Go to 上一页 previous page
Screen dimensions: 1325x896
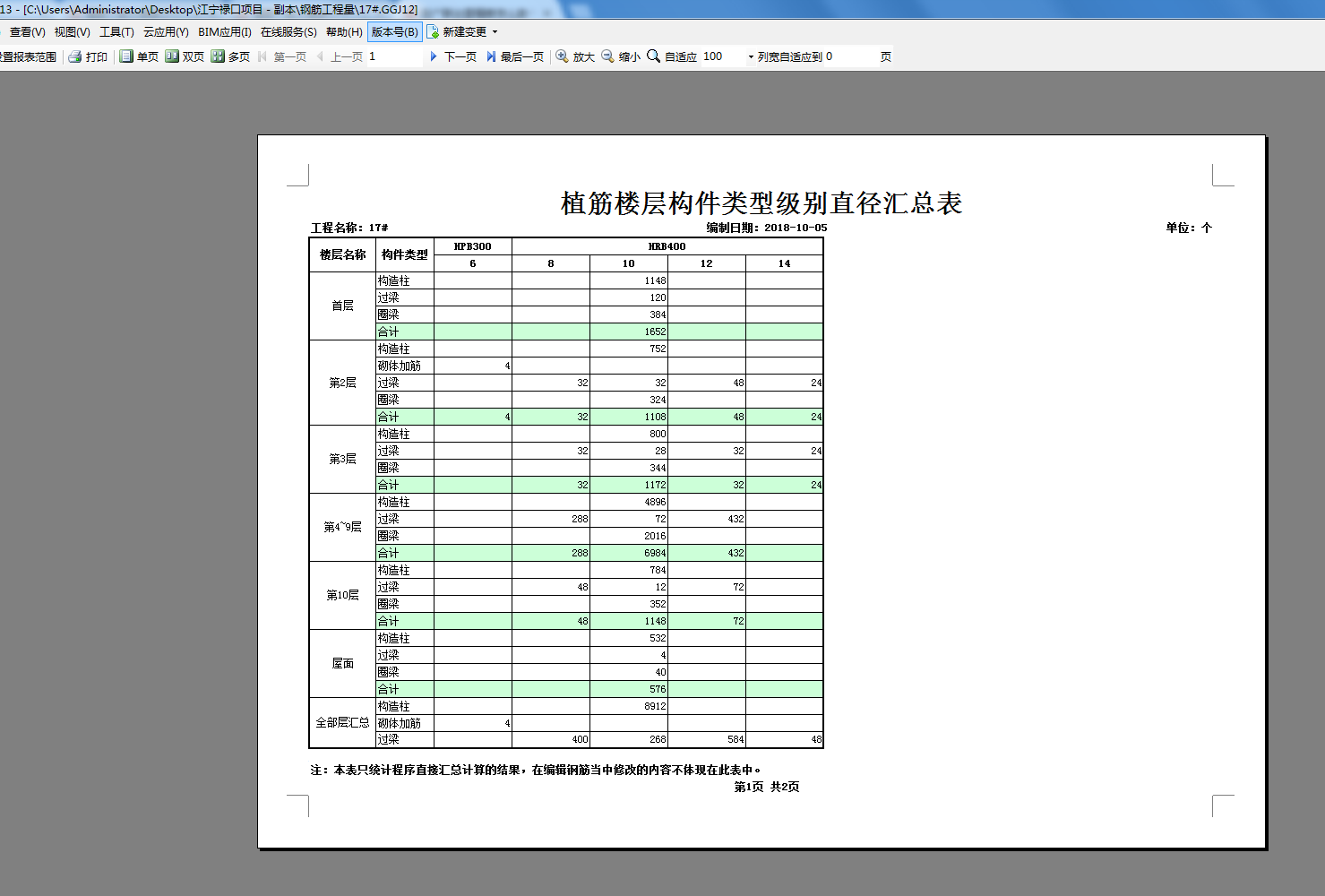tap(340, 56)
